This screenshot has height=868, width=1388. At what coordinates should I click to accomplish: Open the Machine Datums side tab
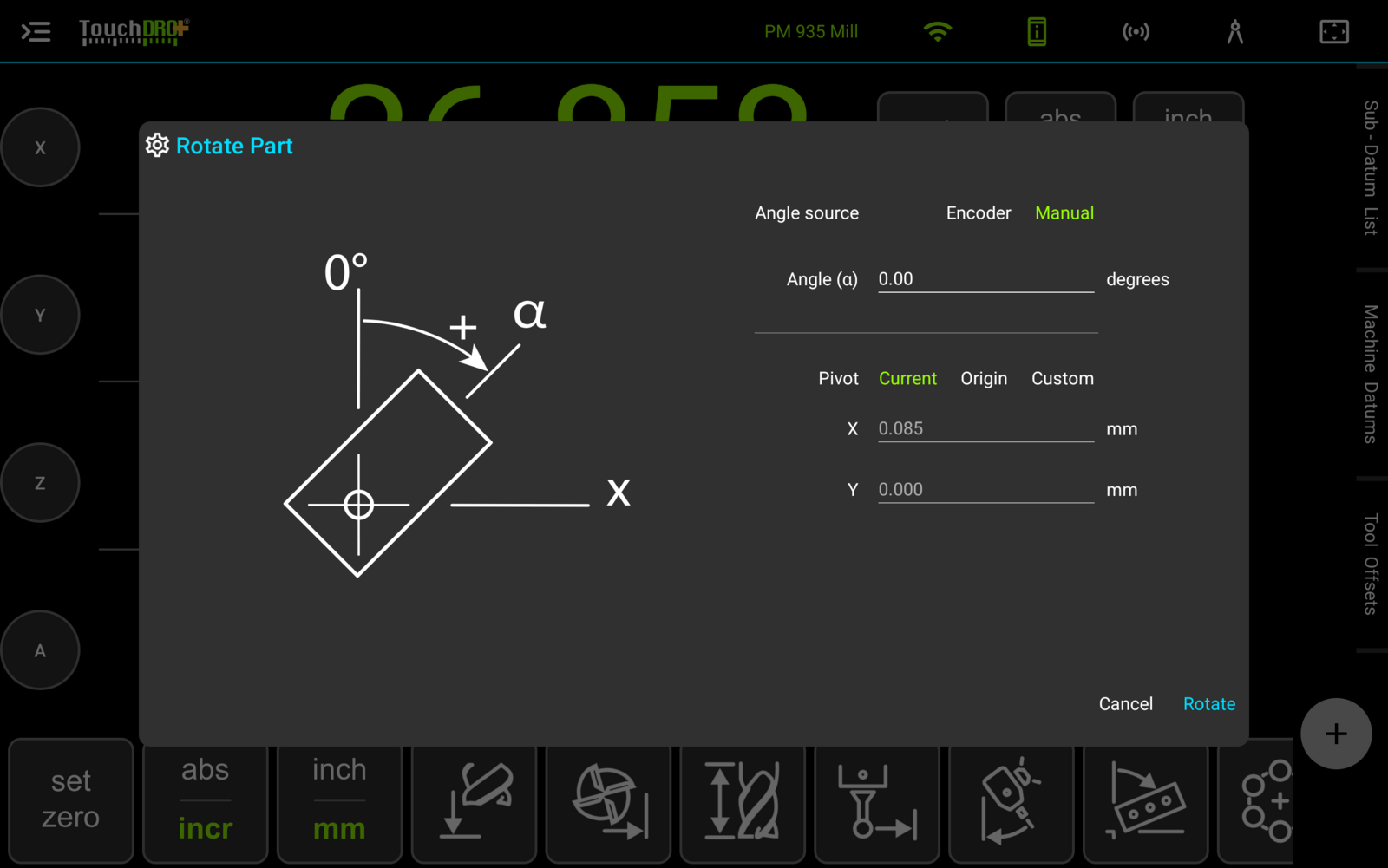pos(1371,374)
